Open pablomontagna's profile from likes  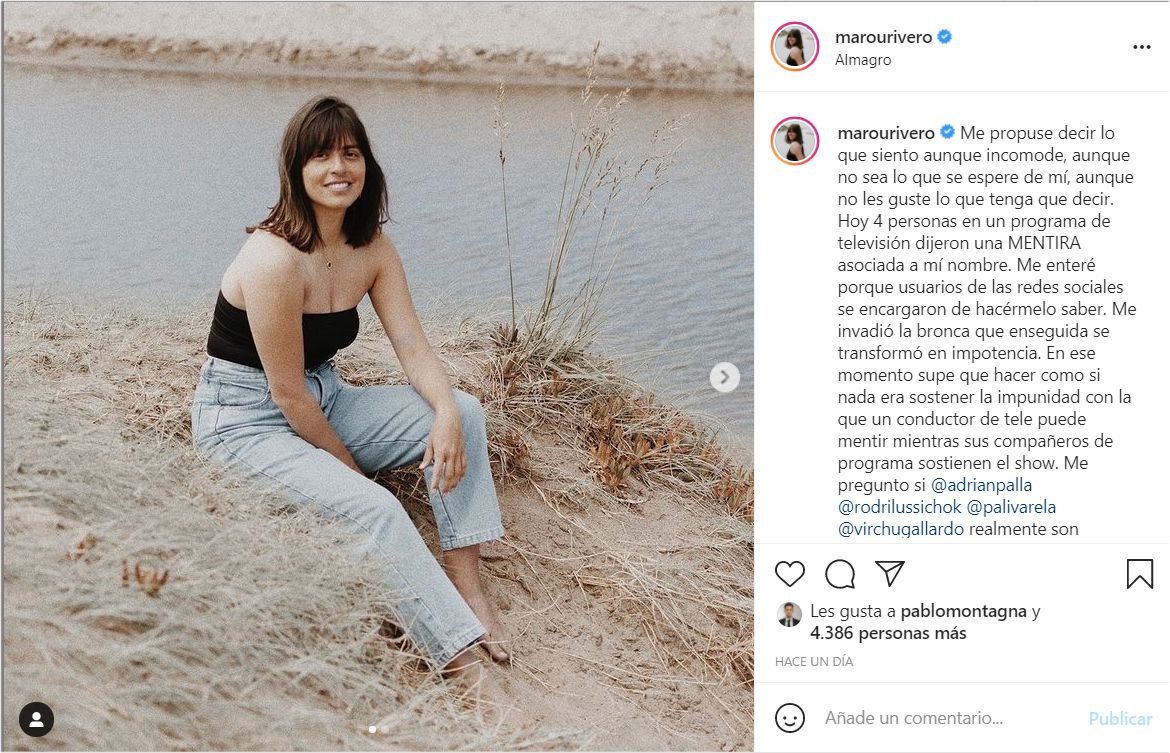tap(963, 611)
